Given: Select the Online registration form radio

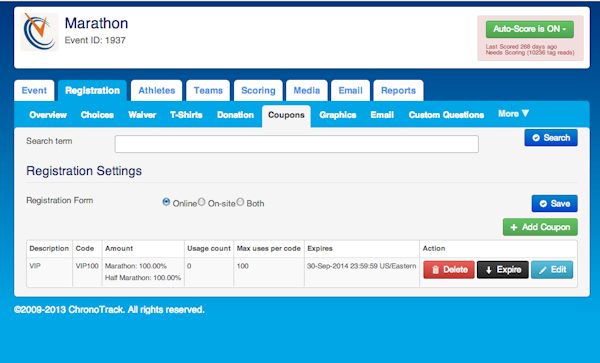Looking at the screenshot, I should click(166, 202).
